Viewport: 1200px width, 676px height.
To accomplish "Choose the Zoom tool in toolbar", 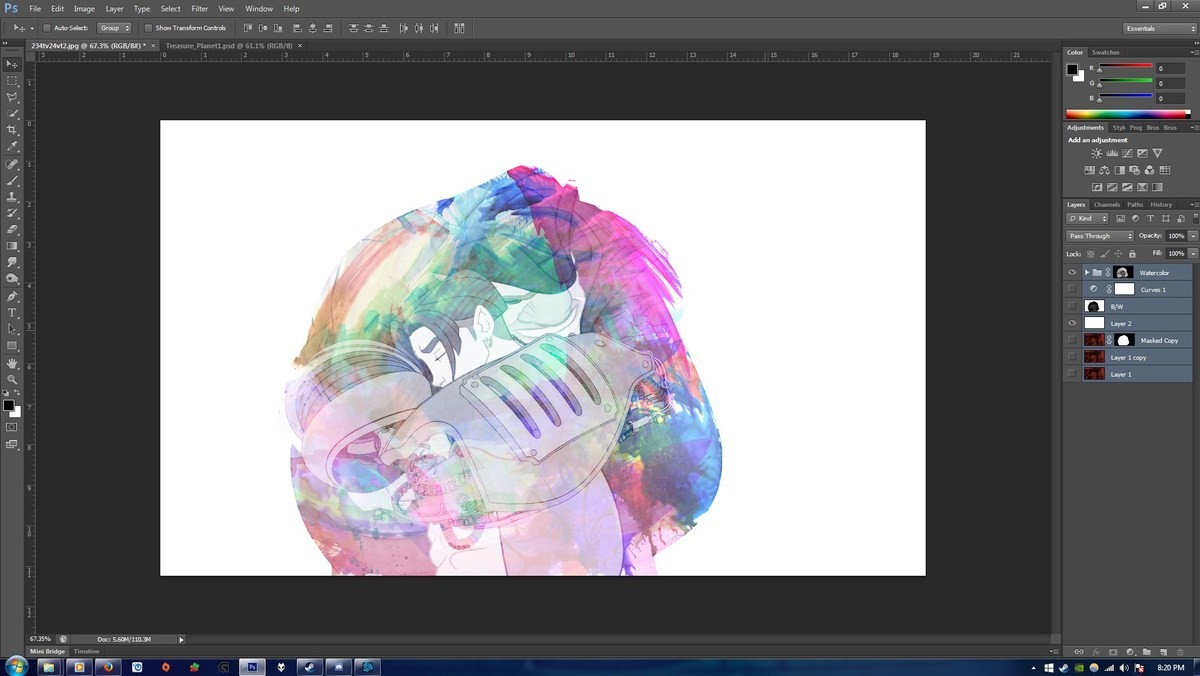I will coord(12,380).
